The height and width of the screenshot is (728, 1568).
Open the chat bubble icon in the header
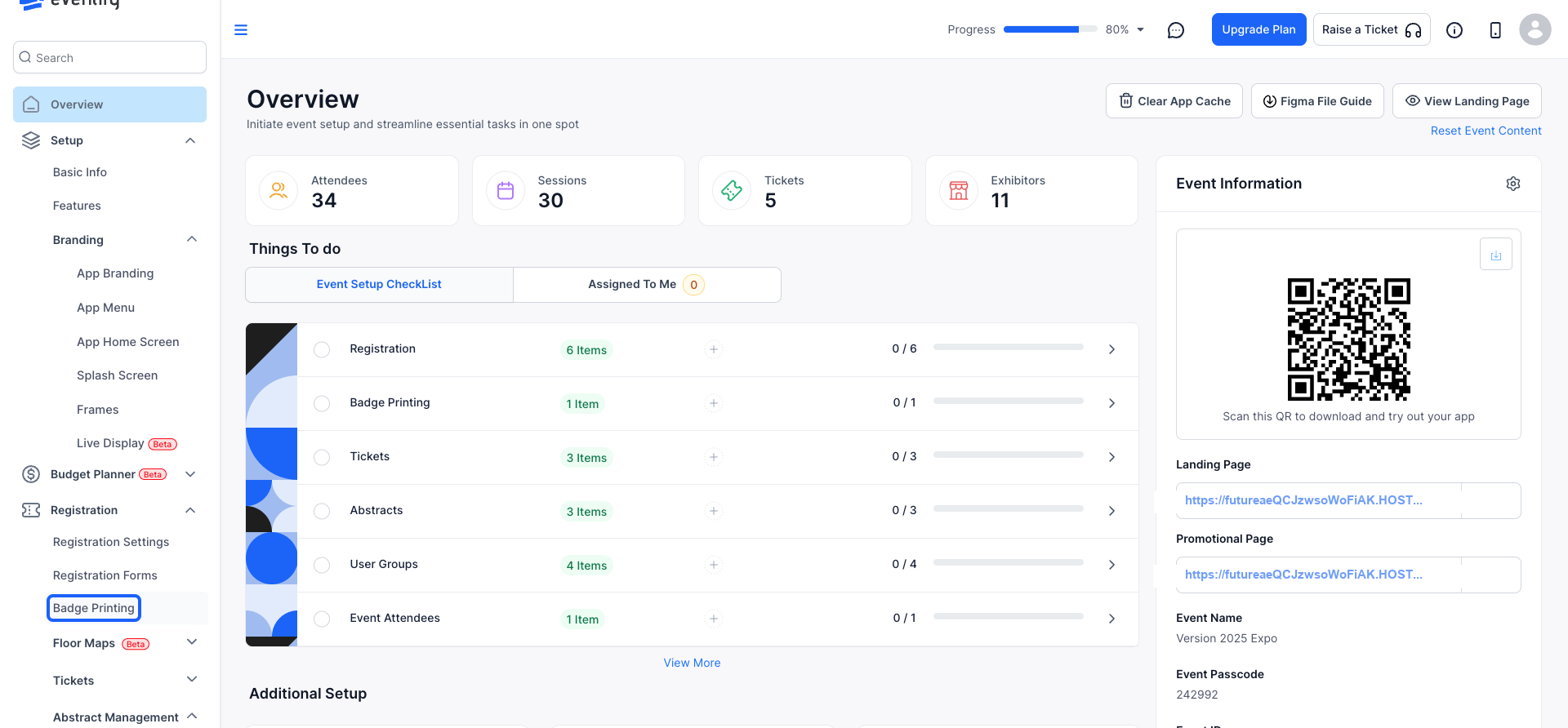tap(1176, 30)
